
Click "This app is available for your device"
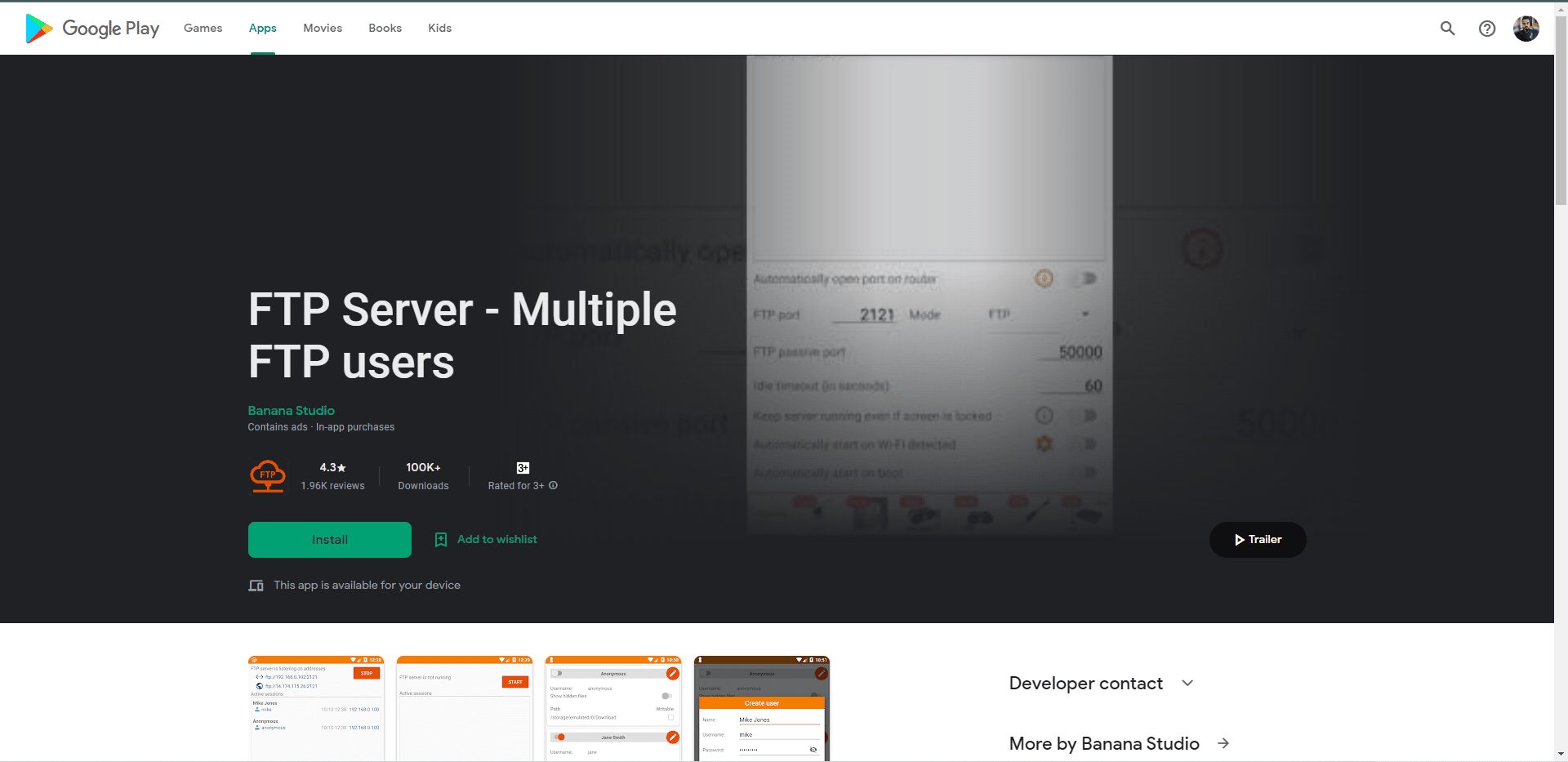point(367,586)
